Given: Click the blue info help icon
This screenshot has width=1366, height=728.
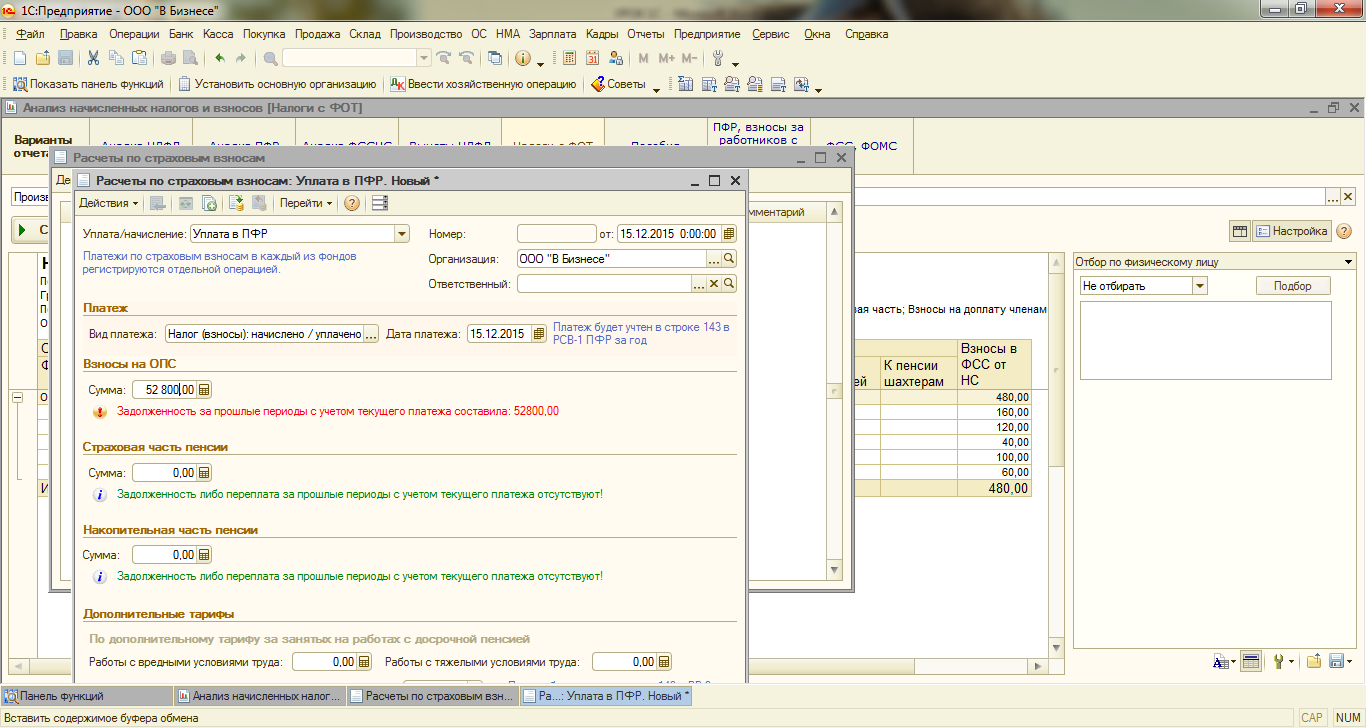Looking at the screenshot, I should pyautogui.click(x=522, y=58).
